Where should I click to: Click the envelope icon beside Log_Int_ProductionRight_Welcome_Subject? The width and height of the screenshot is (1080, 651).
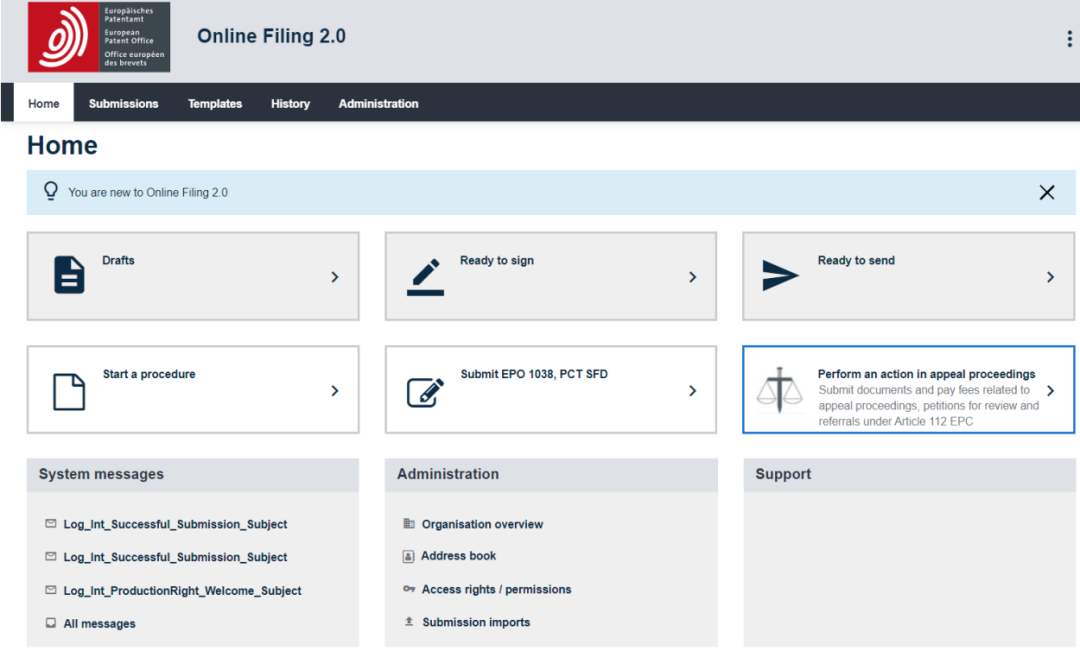(50, 590)
